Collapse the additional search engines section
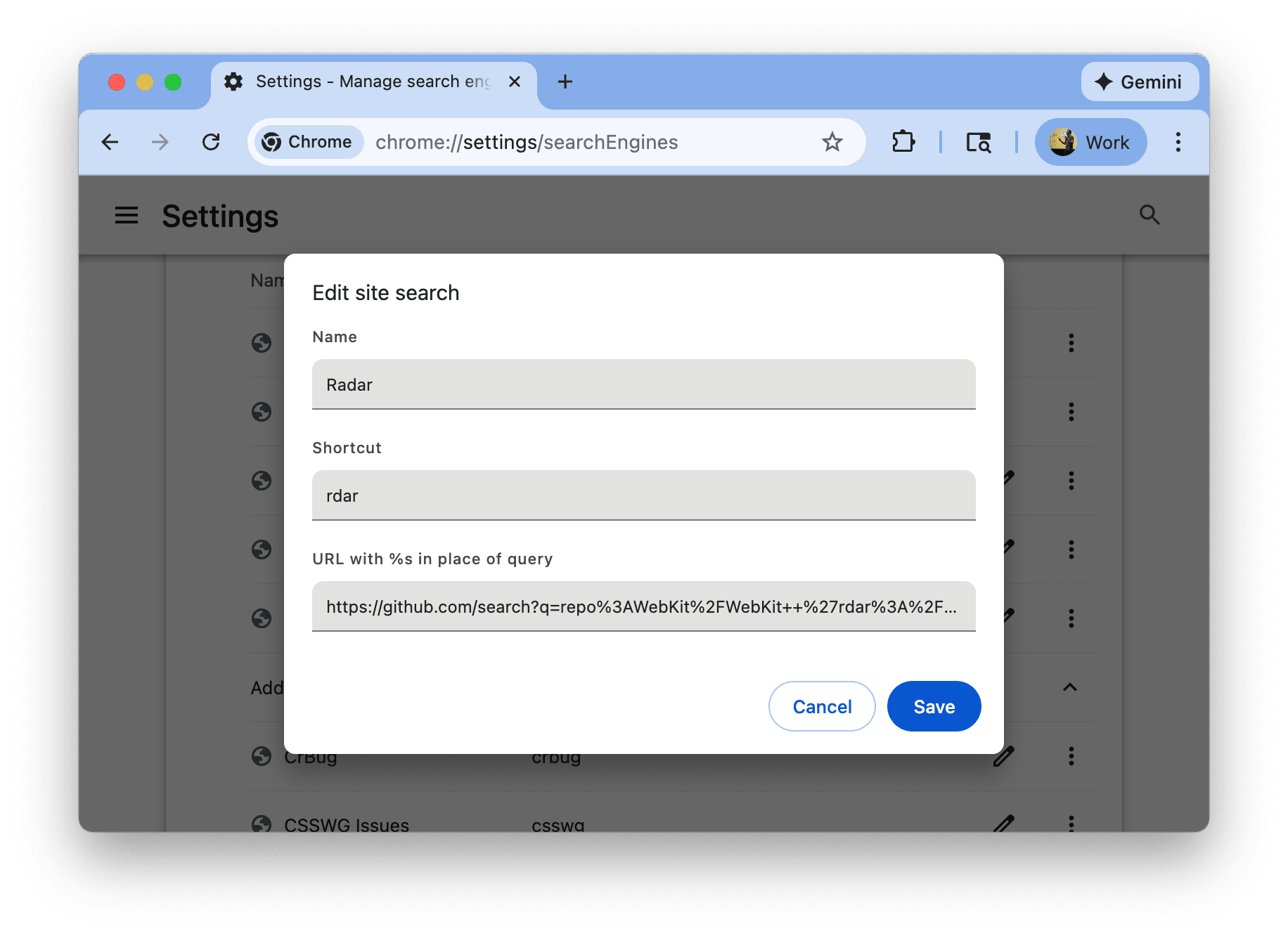Image resolution: width=1288 pixels, height=936 pixels. [x=1070, y=687]
